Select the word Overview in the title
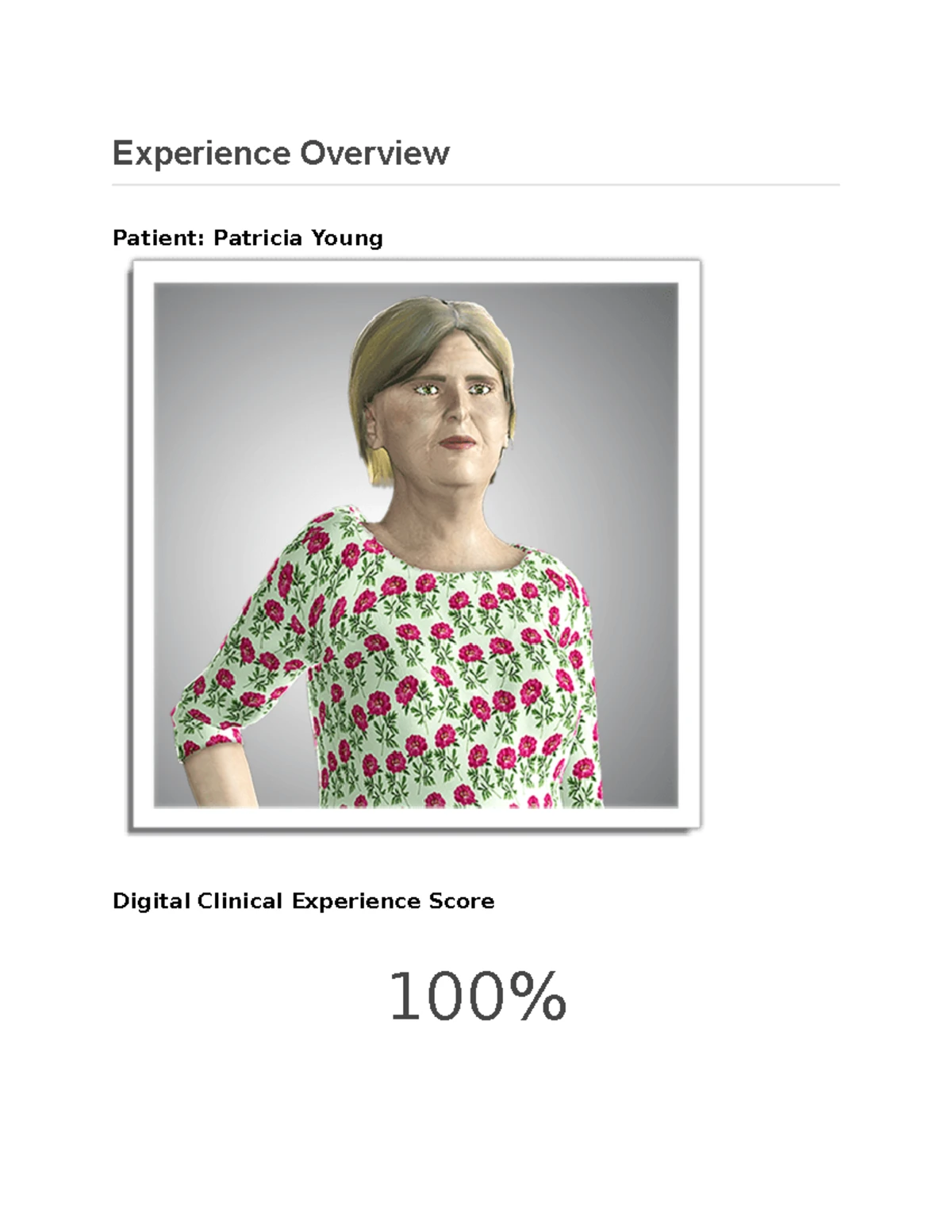 (374, 153)
